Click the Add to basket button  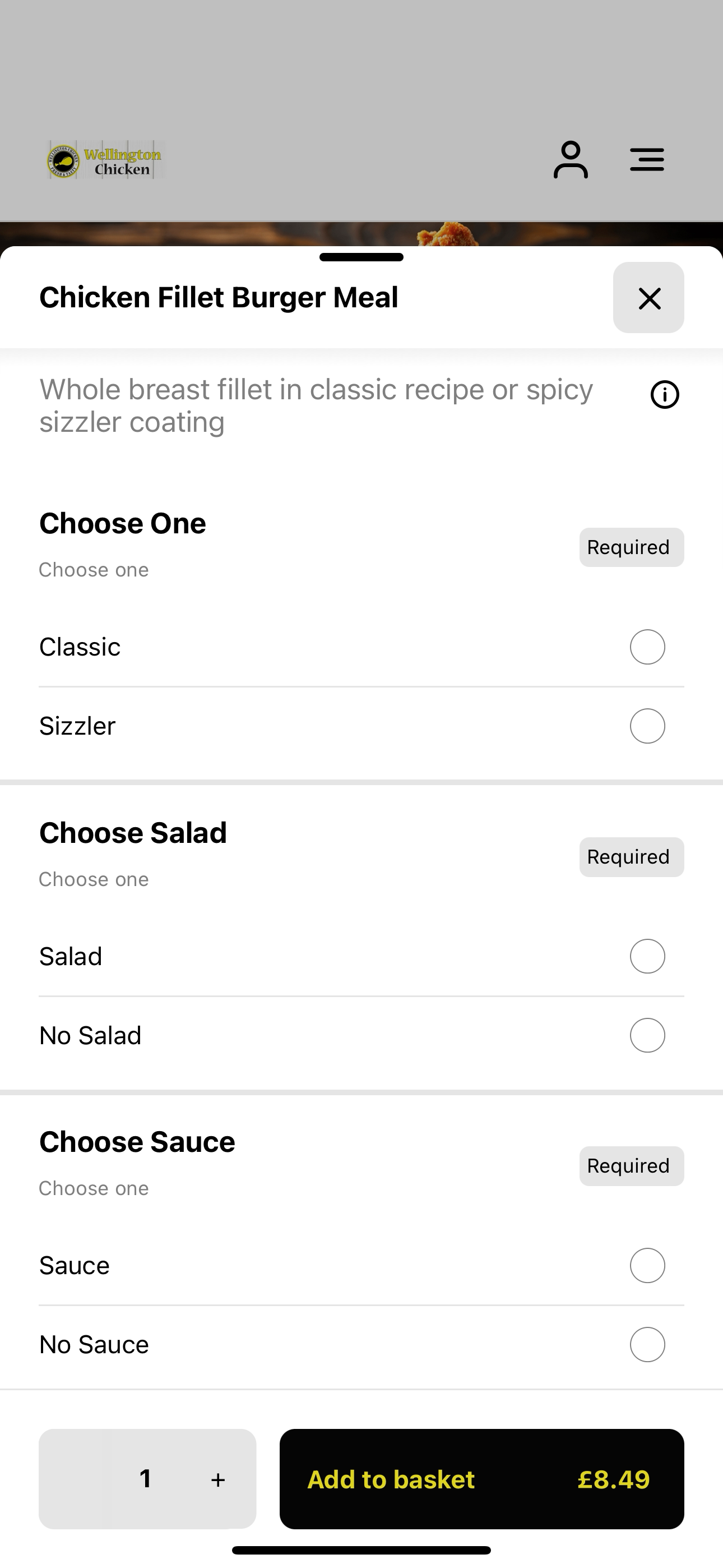[x=482, y=1479]
